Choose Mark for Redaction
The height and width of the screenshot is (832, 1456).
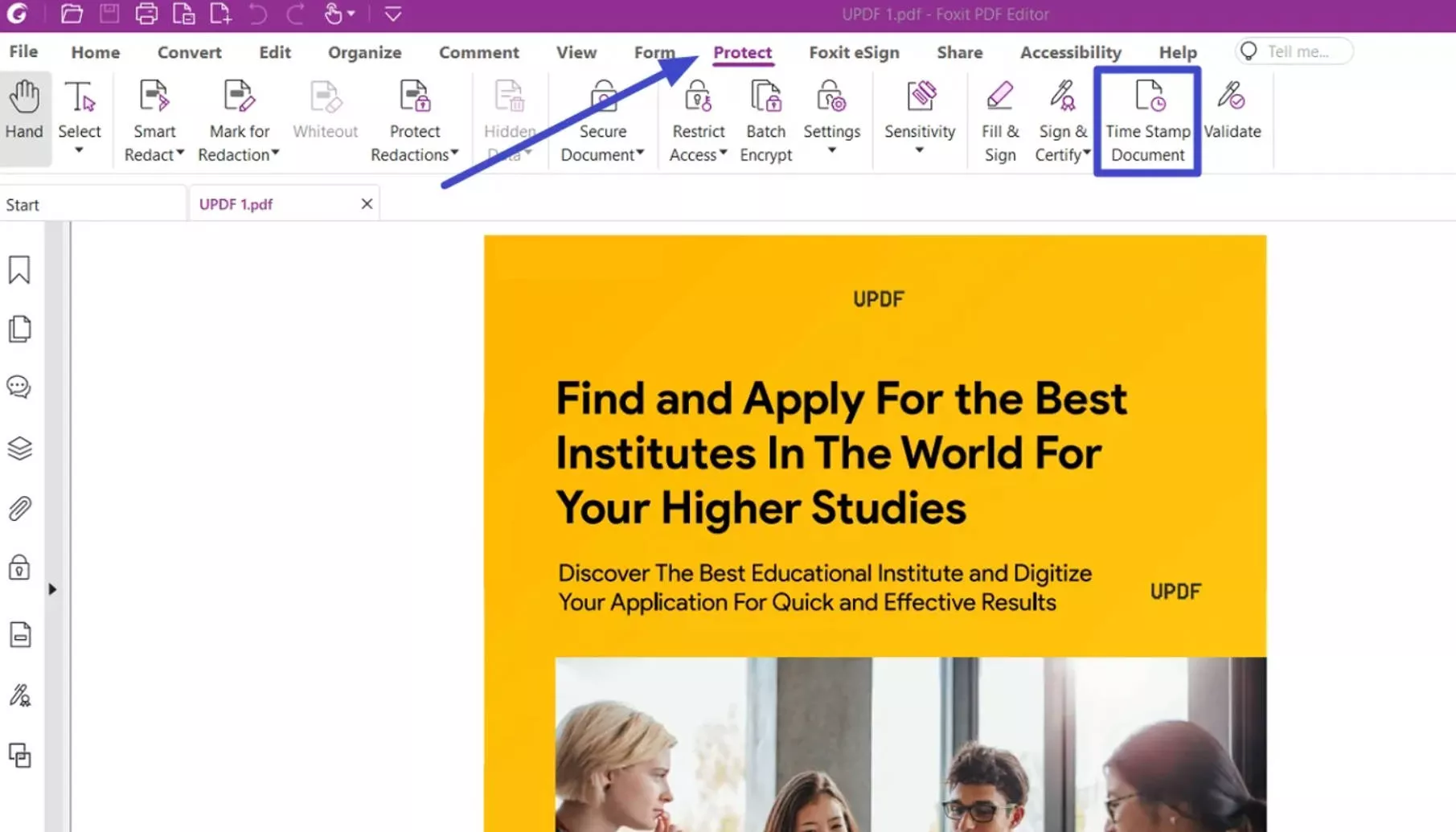coord(239,120)
